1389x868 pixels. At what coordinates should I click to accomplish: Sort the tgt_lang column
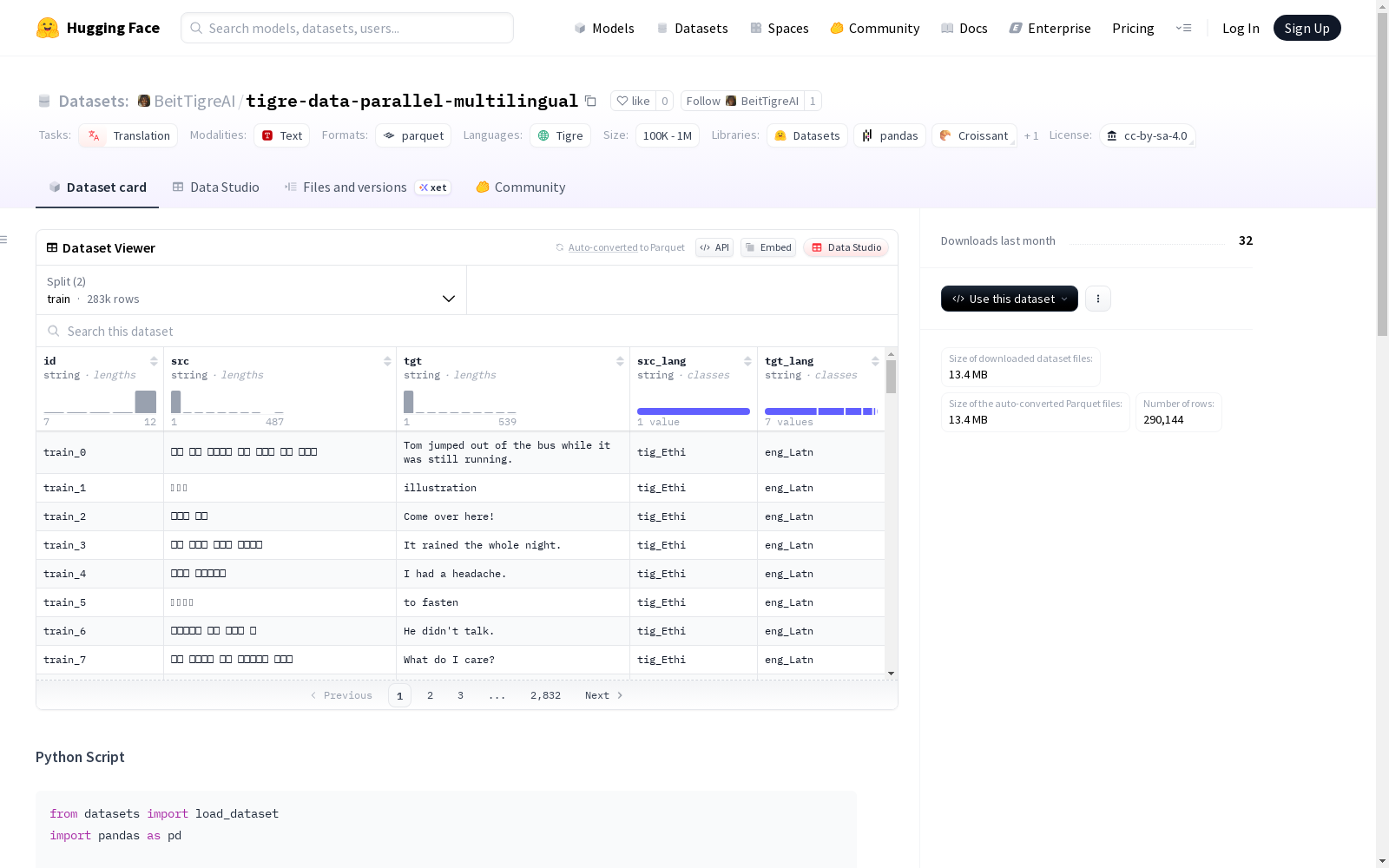(x=875, y=361)
